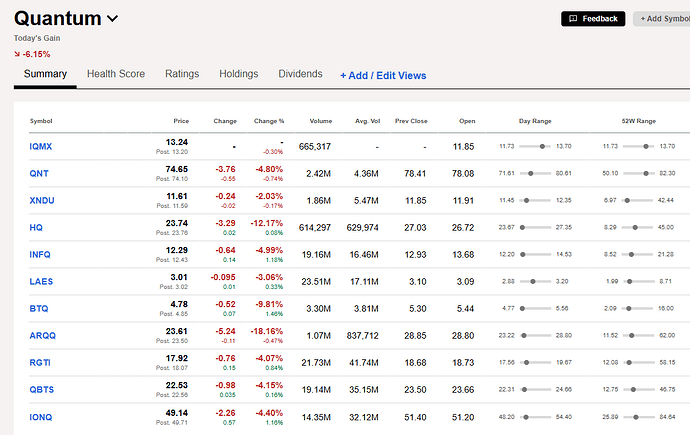Go to the Dividends tab
This screenshot has width=690, height=435.
(x=300, y=74)
